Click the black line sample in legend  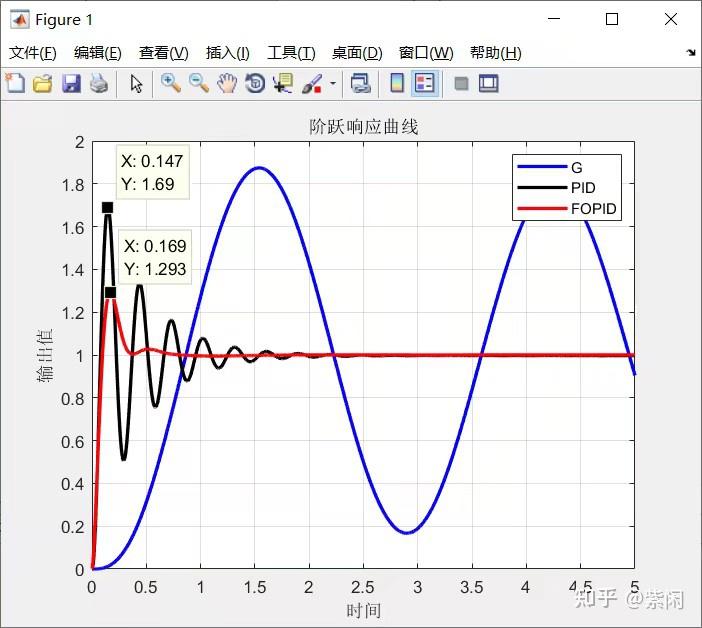[542, 188]
